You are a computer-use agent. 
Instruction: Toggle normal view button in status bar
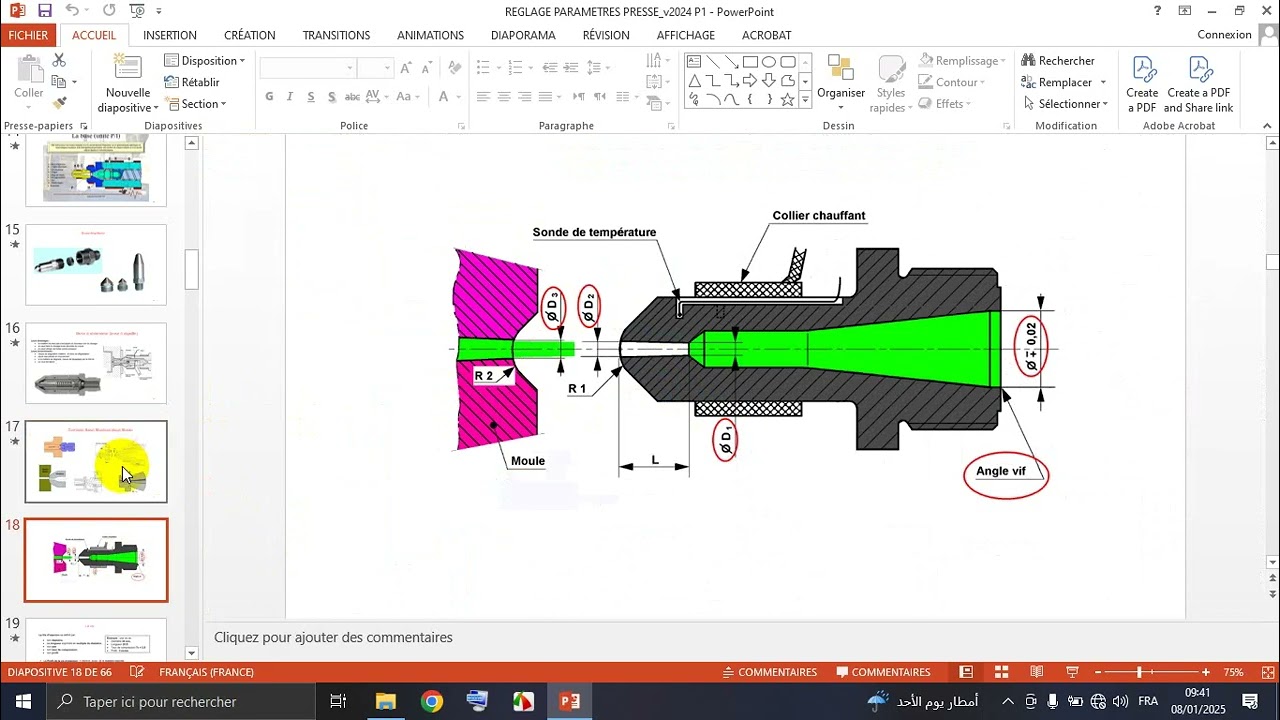966,672
